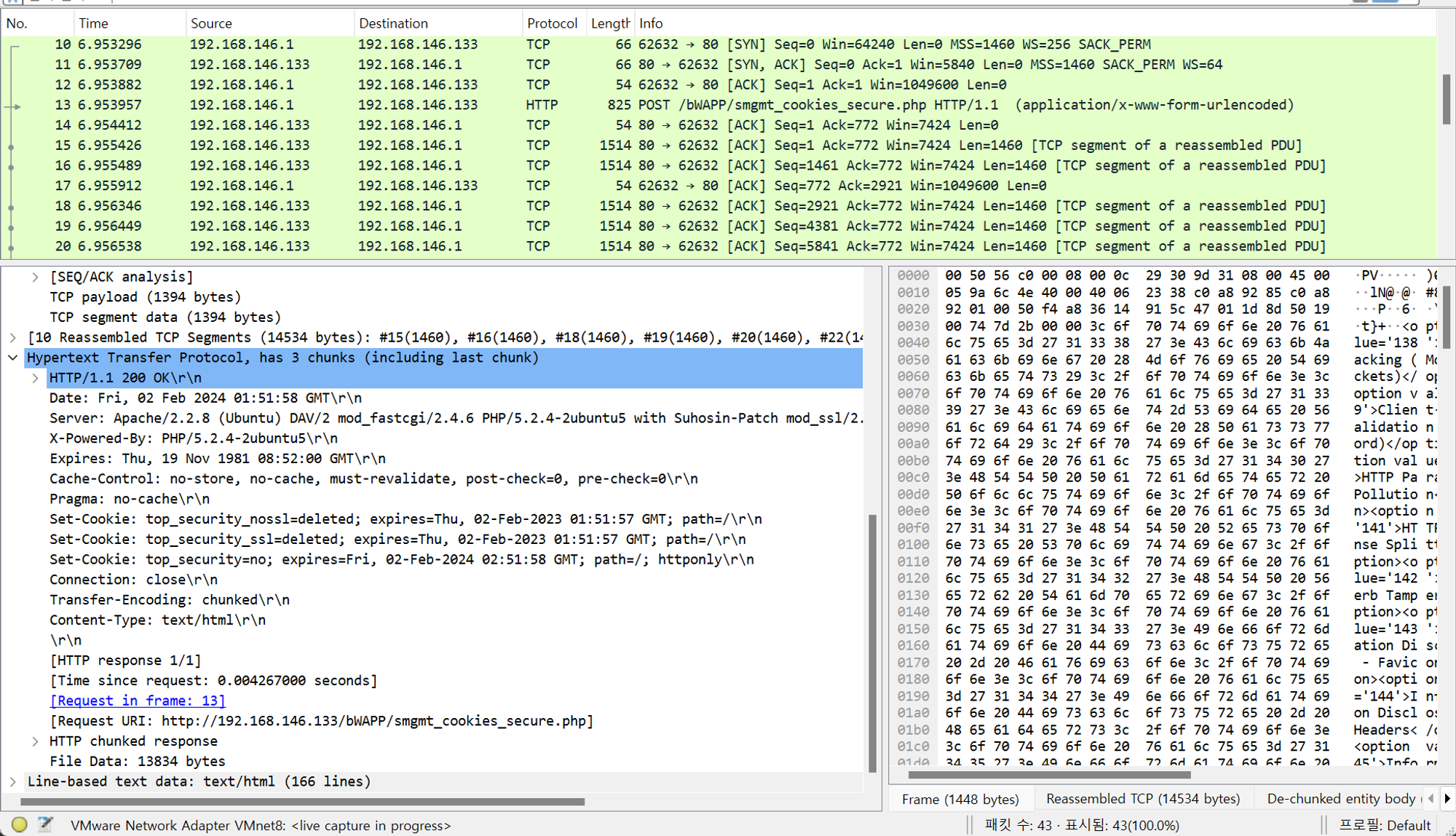The height and width of the screenshot is (836, 1456).
Task: Sort packets by Protocol column
Action: click(554, 23)
